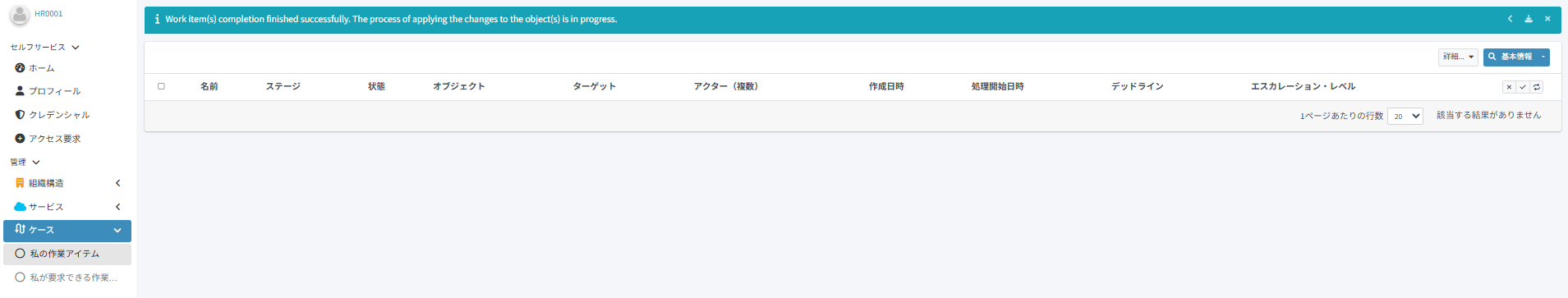
Task: Click the ターゲット column header
Action: pos(594,86)
